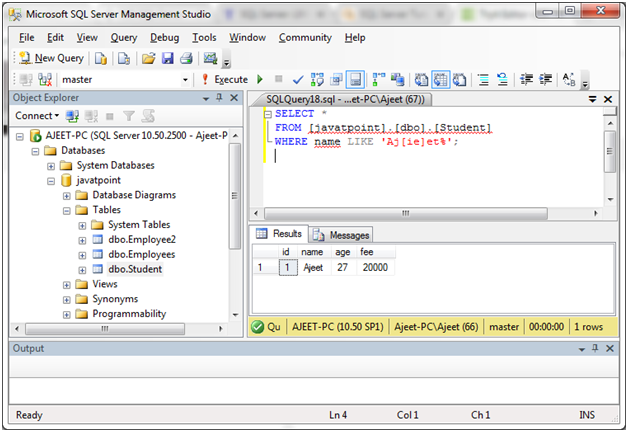
Task: Expand System Databases folder
Action: pos(51,166)
